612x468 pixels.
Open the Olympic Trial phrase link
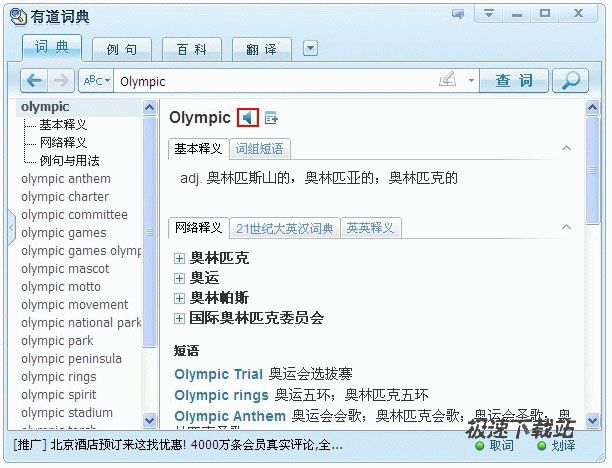tap(219, 374)
